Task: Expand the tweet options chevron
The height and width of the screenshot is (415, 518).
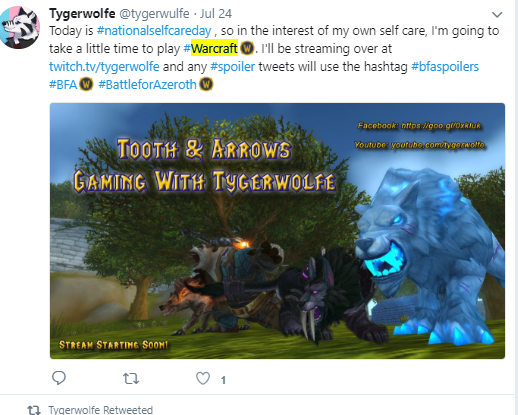Action: pos(497,15)
